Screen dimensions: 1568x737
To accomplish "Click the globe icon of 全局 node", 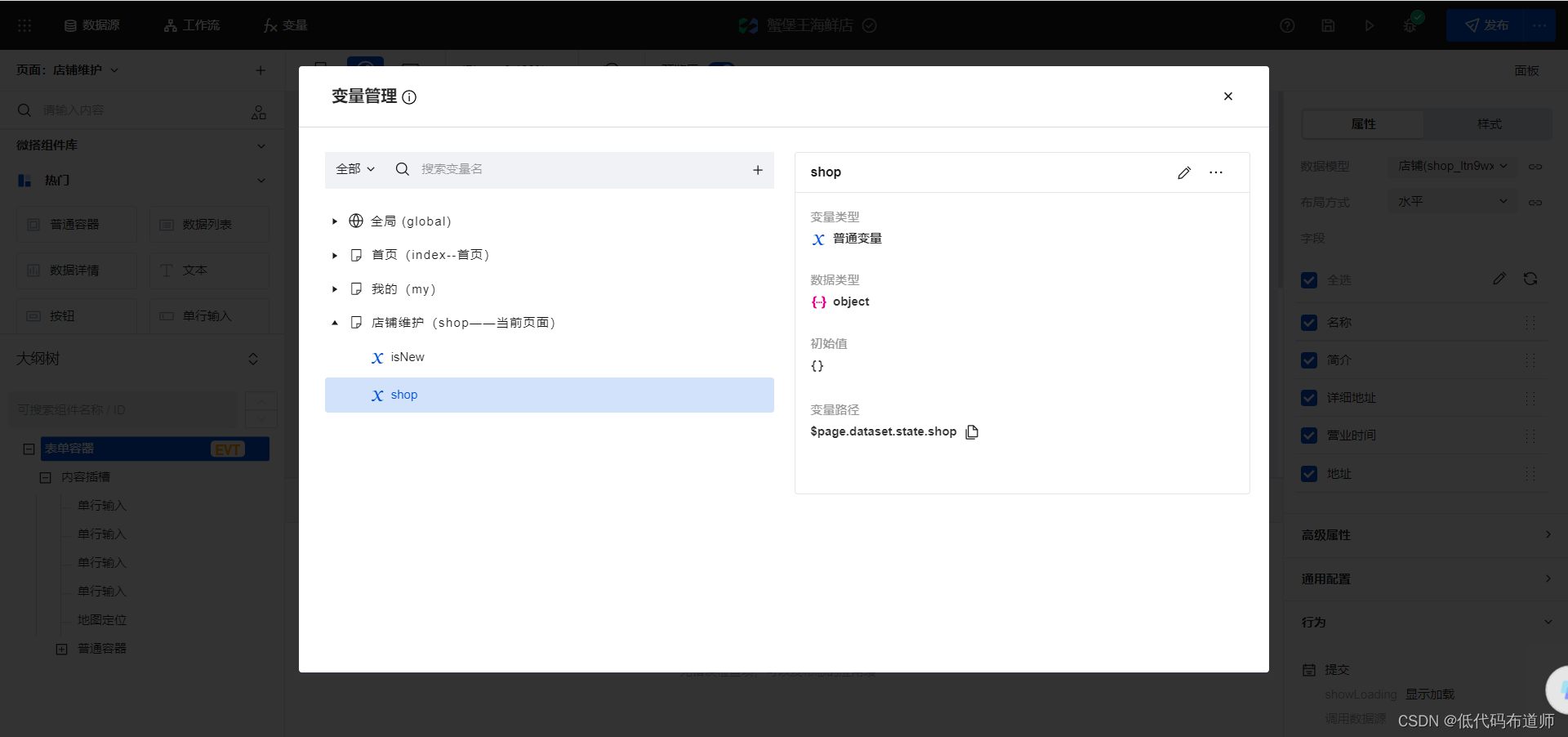I will point(356,221).
